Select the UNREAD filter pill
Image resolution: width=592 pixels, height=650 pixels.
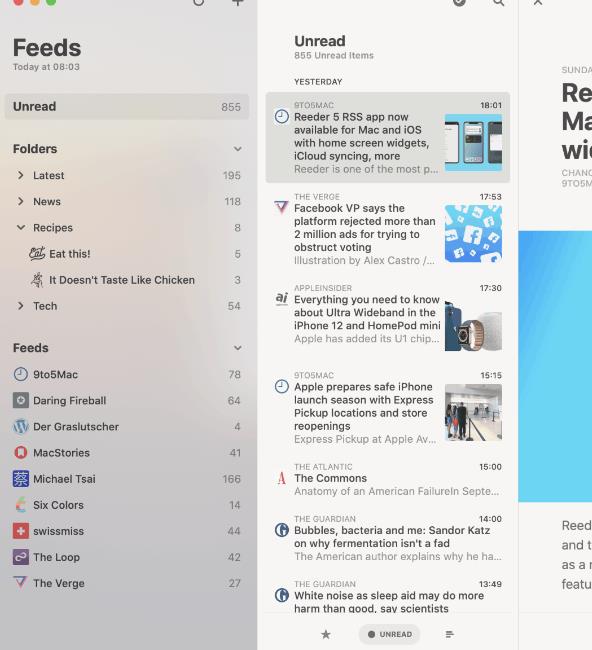click(389, 634)
